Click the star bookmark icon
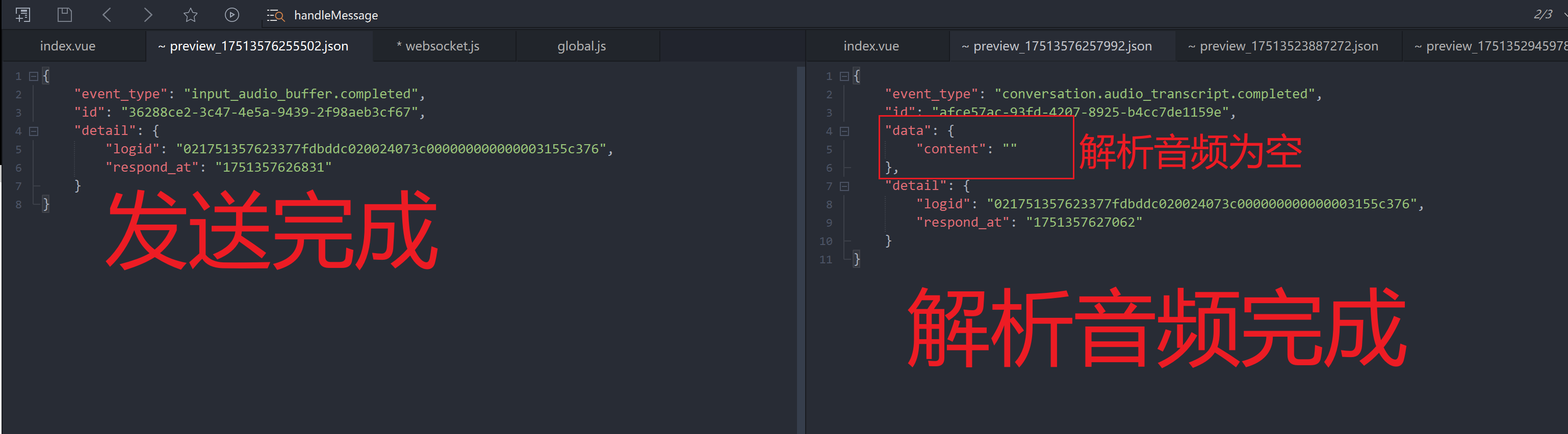 pyautogui.click(x=191, y=15)
